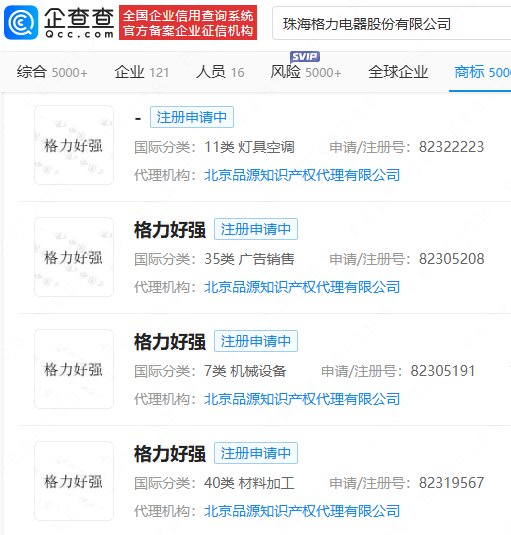This screenshot has width=511, height=535.
Task: Click the 11类 灯具空调 classification text
Action: [x=249, y=147]
